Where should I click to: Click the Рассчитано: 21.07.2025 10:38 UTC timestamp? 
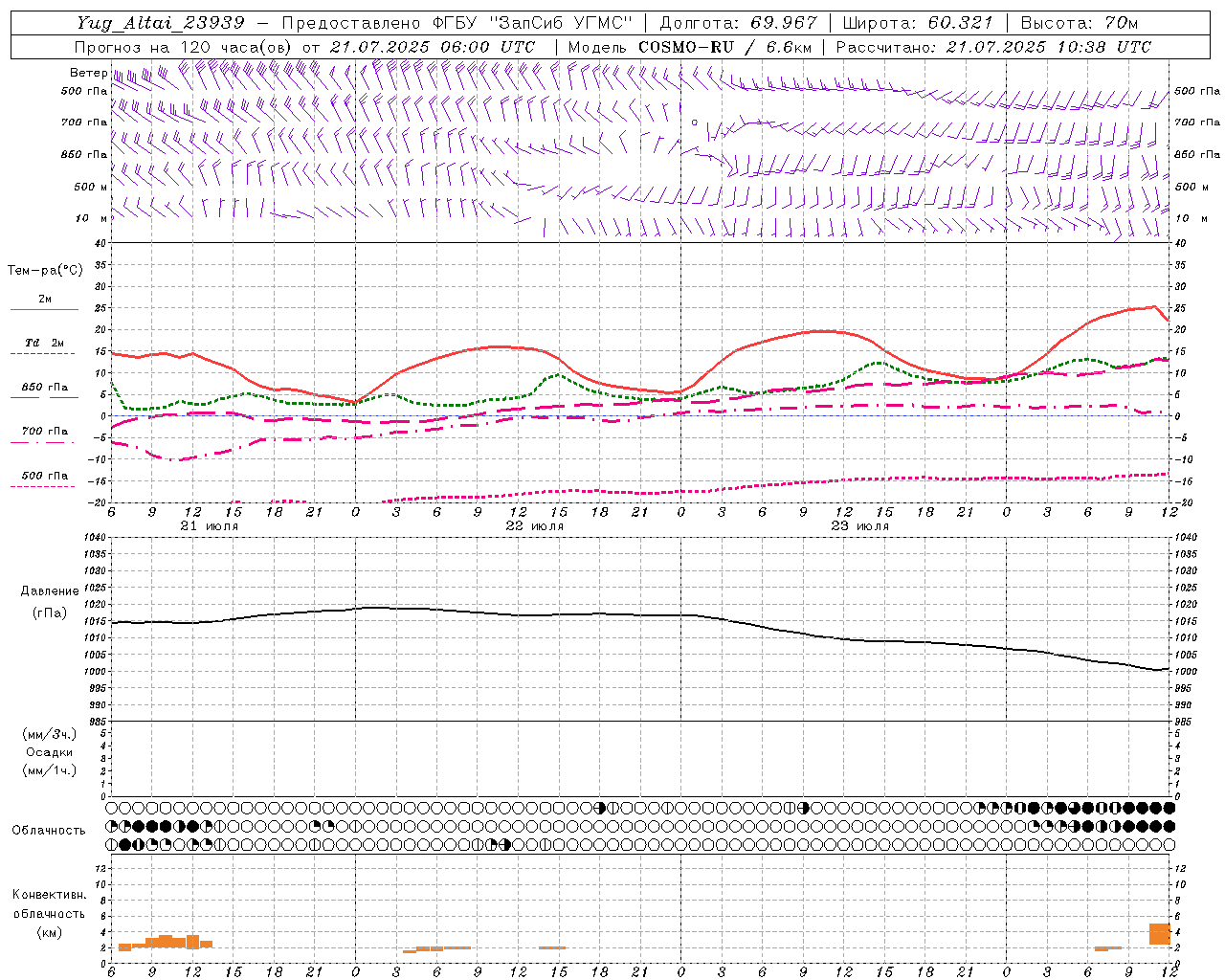pyautogui.click(x=993, y=47)
